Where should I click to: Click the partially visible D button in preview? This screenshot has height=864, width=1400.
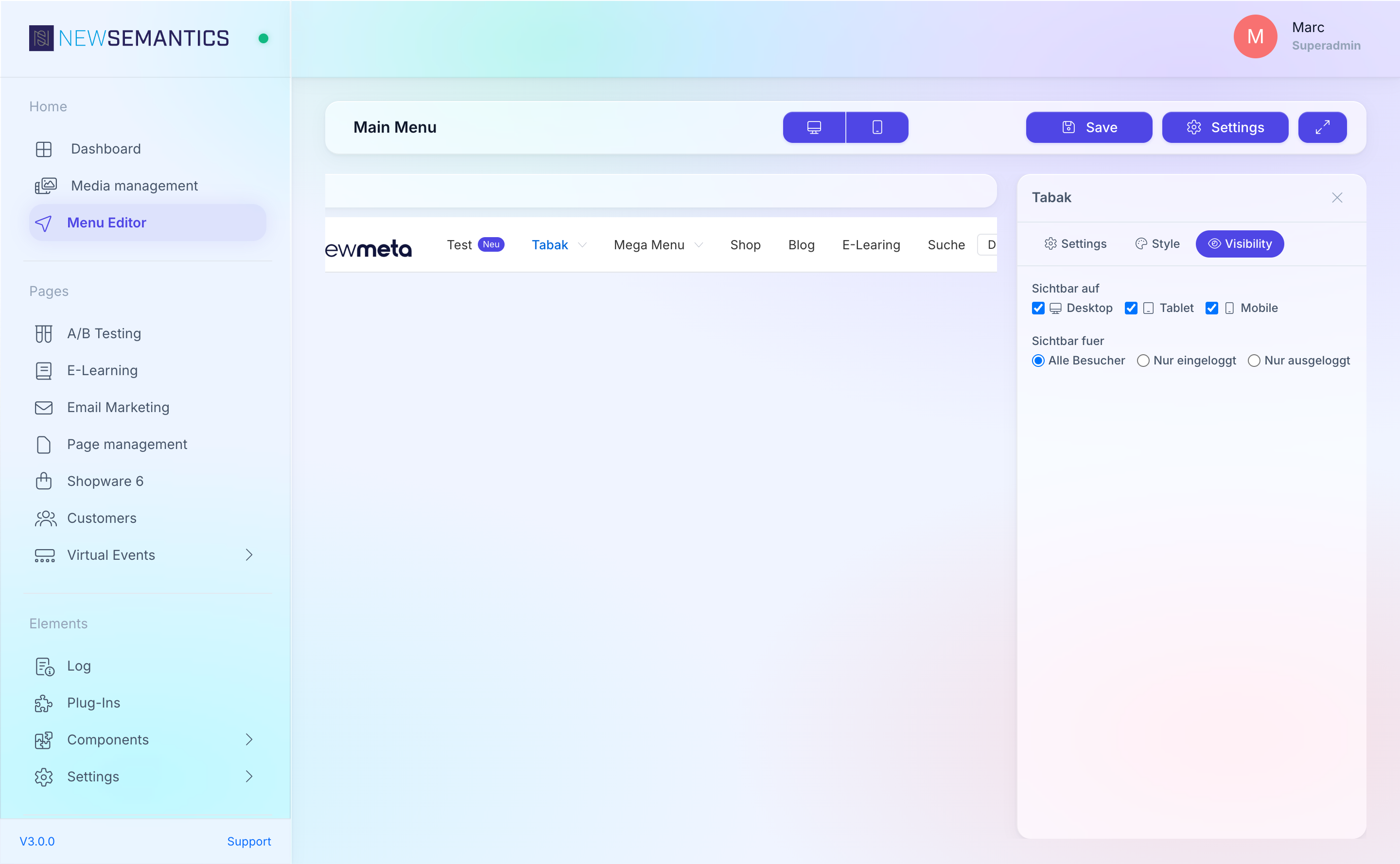pos(988,245)
